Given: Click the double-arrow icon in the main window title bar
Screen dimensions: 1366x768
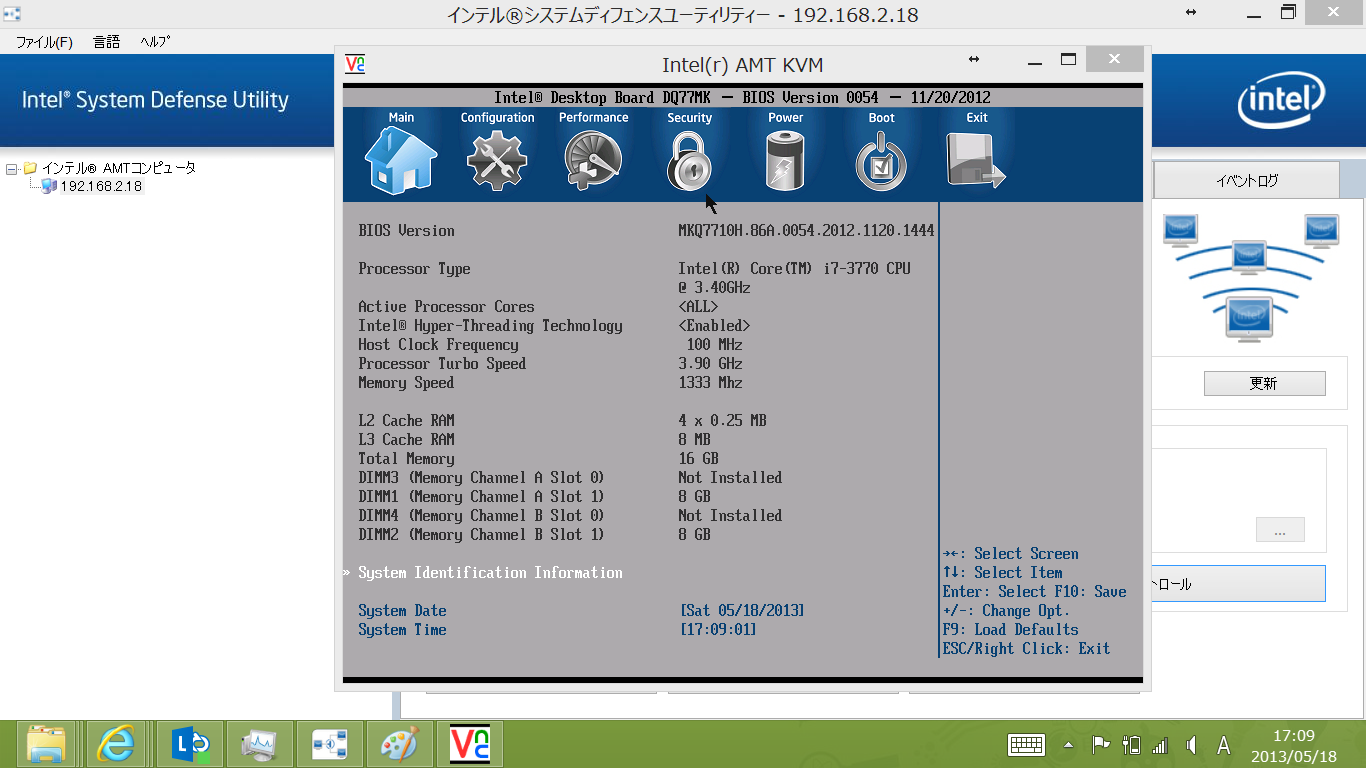Looking at the screenshot, I should click(x=1191, y=13).
